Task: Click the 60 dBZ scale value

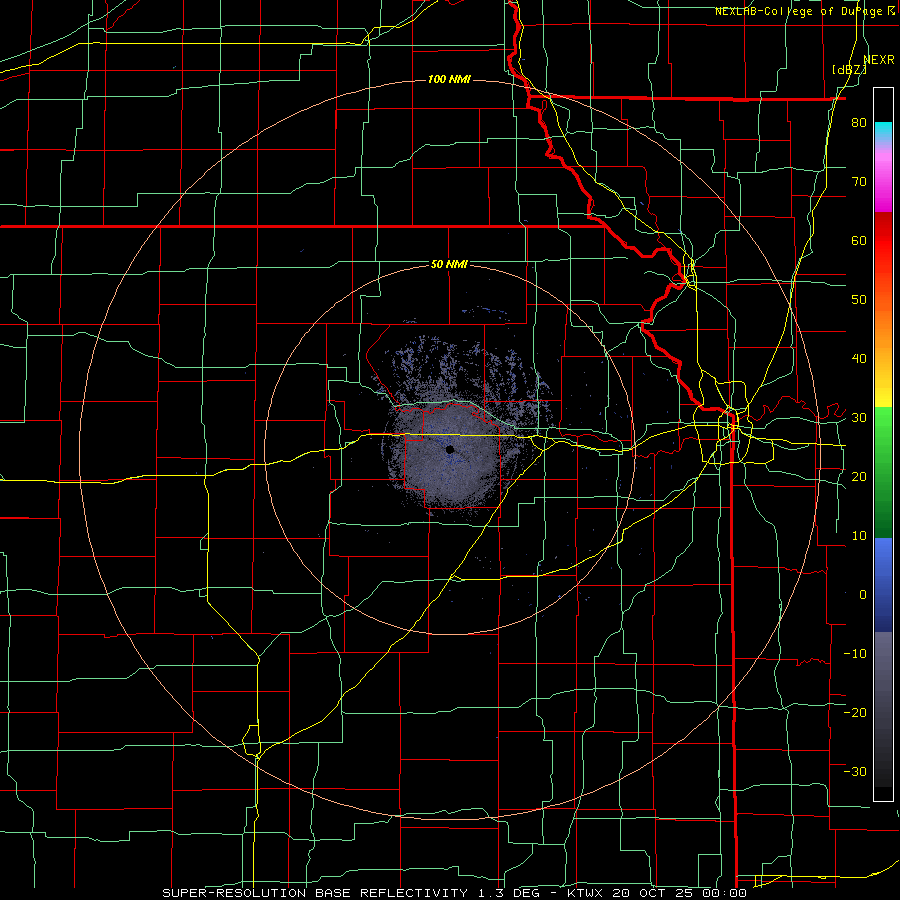Action: pyautogui.click(x=859, y=240)
